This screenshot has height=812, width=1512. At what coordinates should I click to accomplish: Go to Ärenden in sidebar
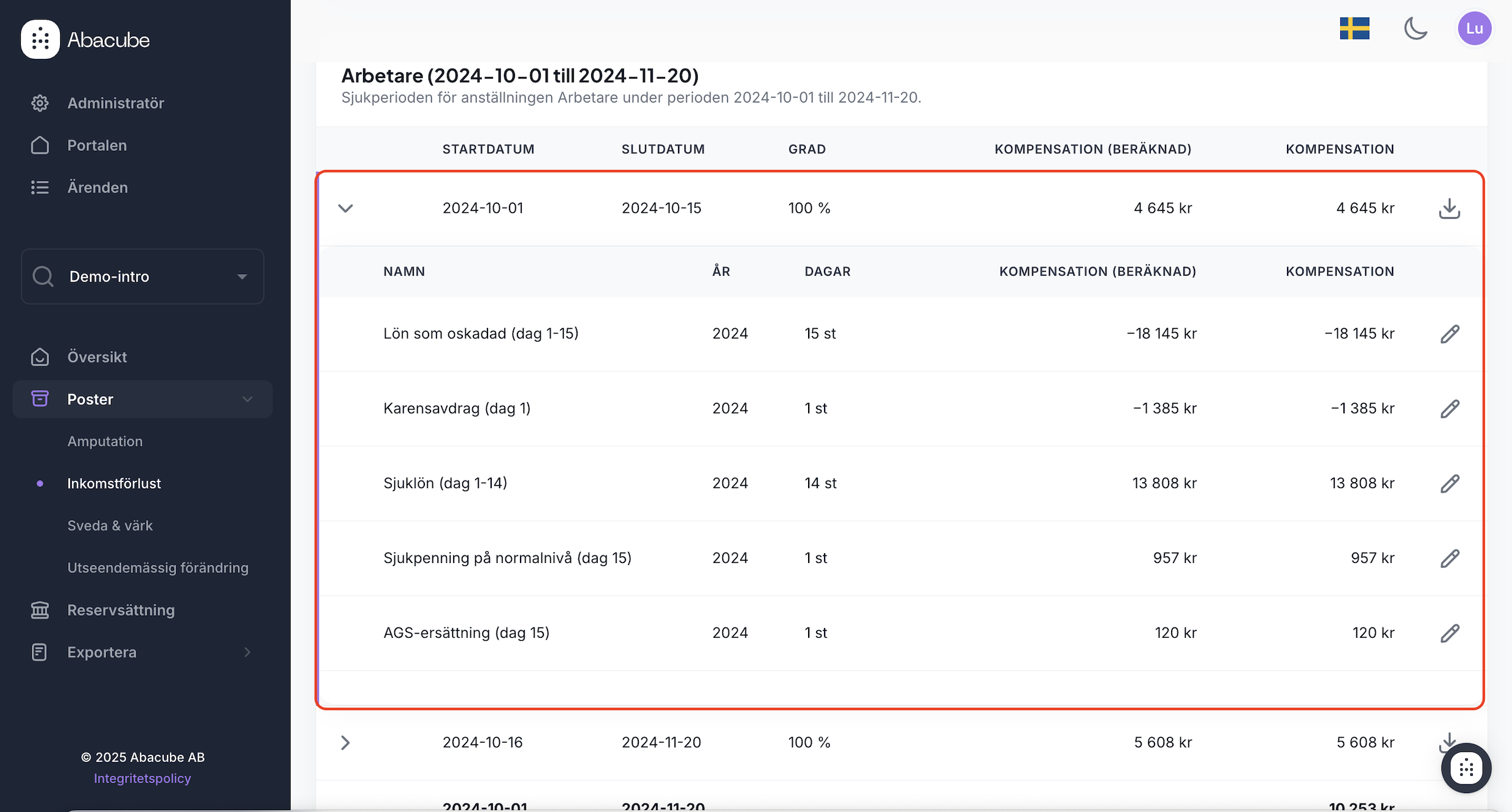(97, 188)
